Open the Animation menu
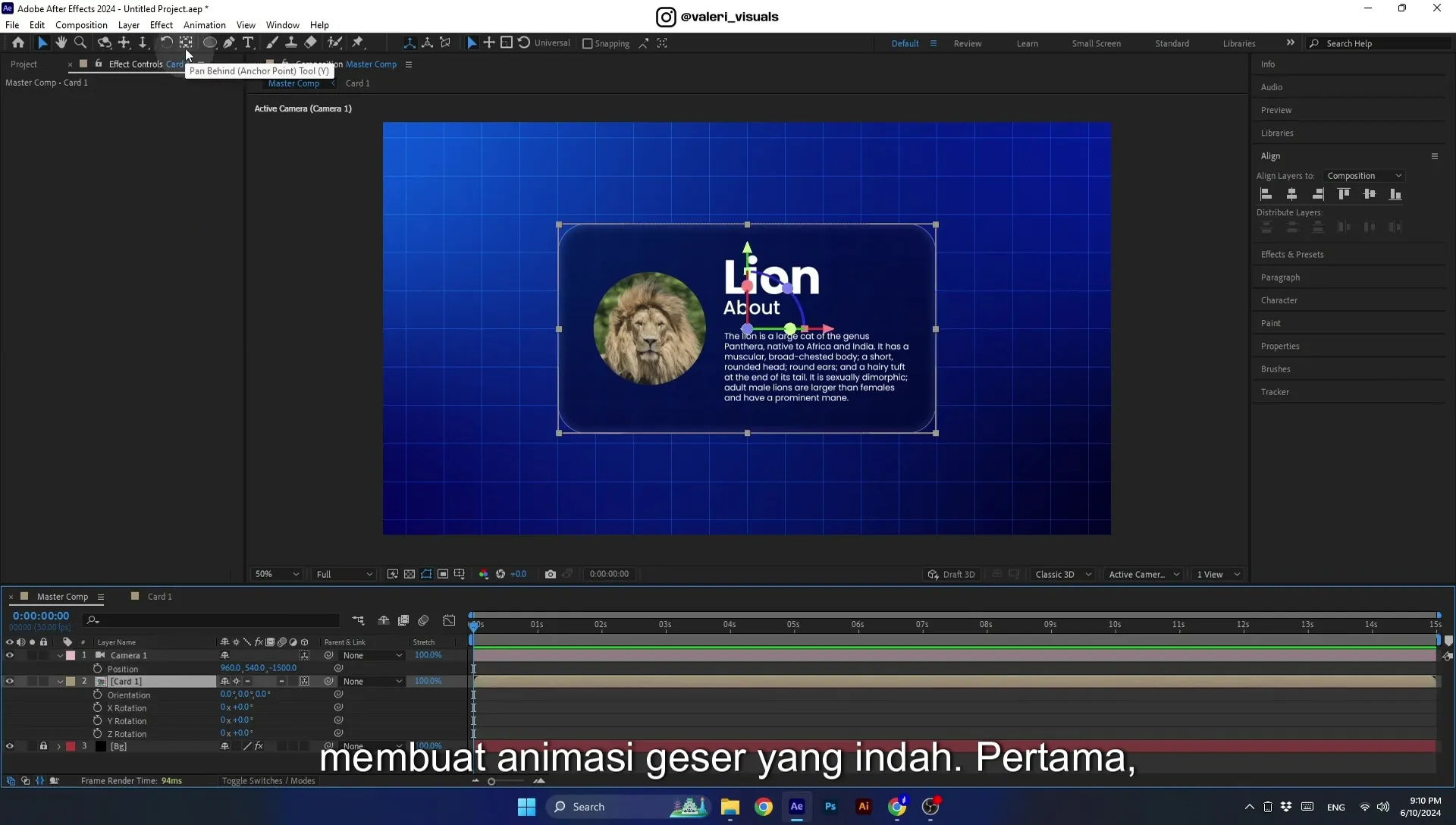 pos(204,25)
